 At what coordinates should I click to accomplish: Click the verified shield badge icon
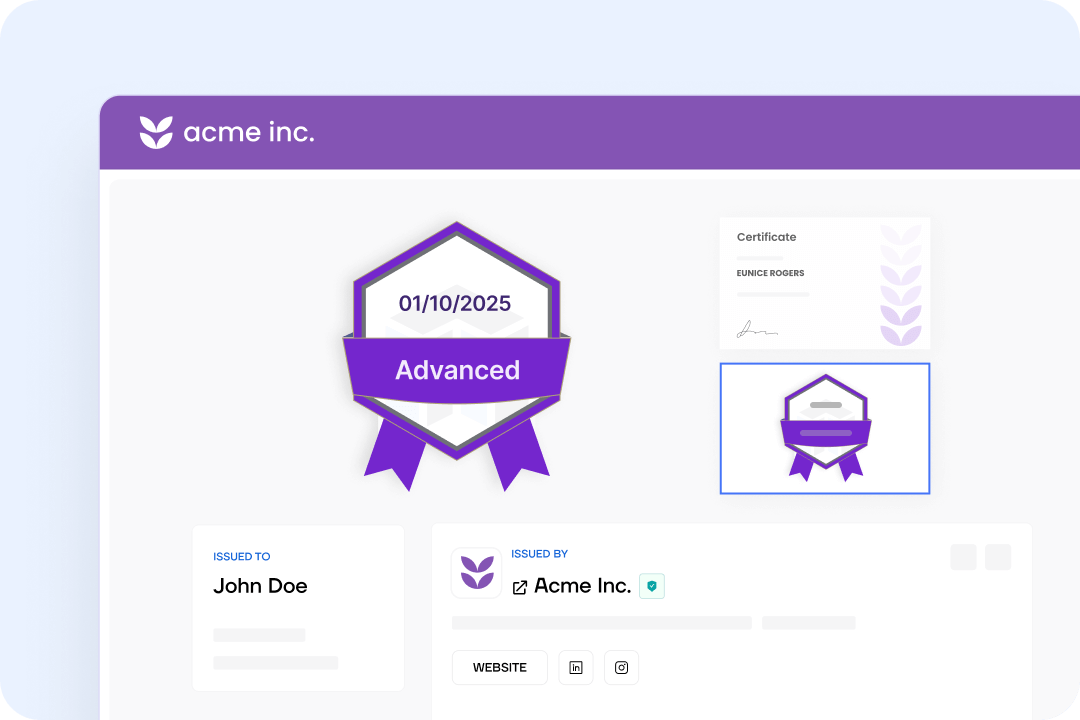[652, 586]
